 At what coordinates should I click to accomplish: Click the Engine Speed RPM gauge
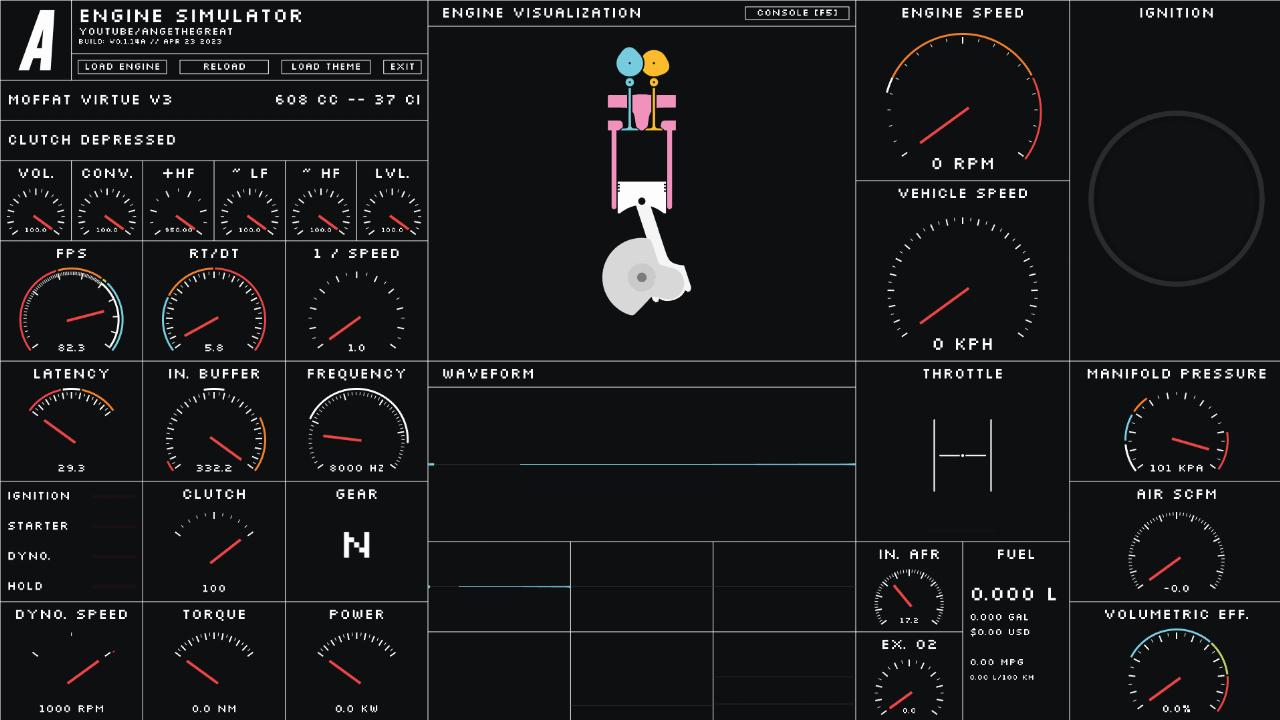point(962,100)
